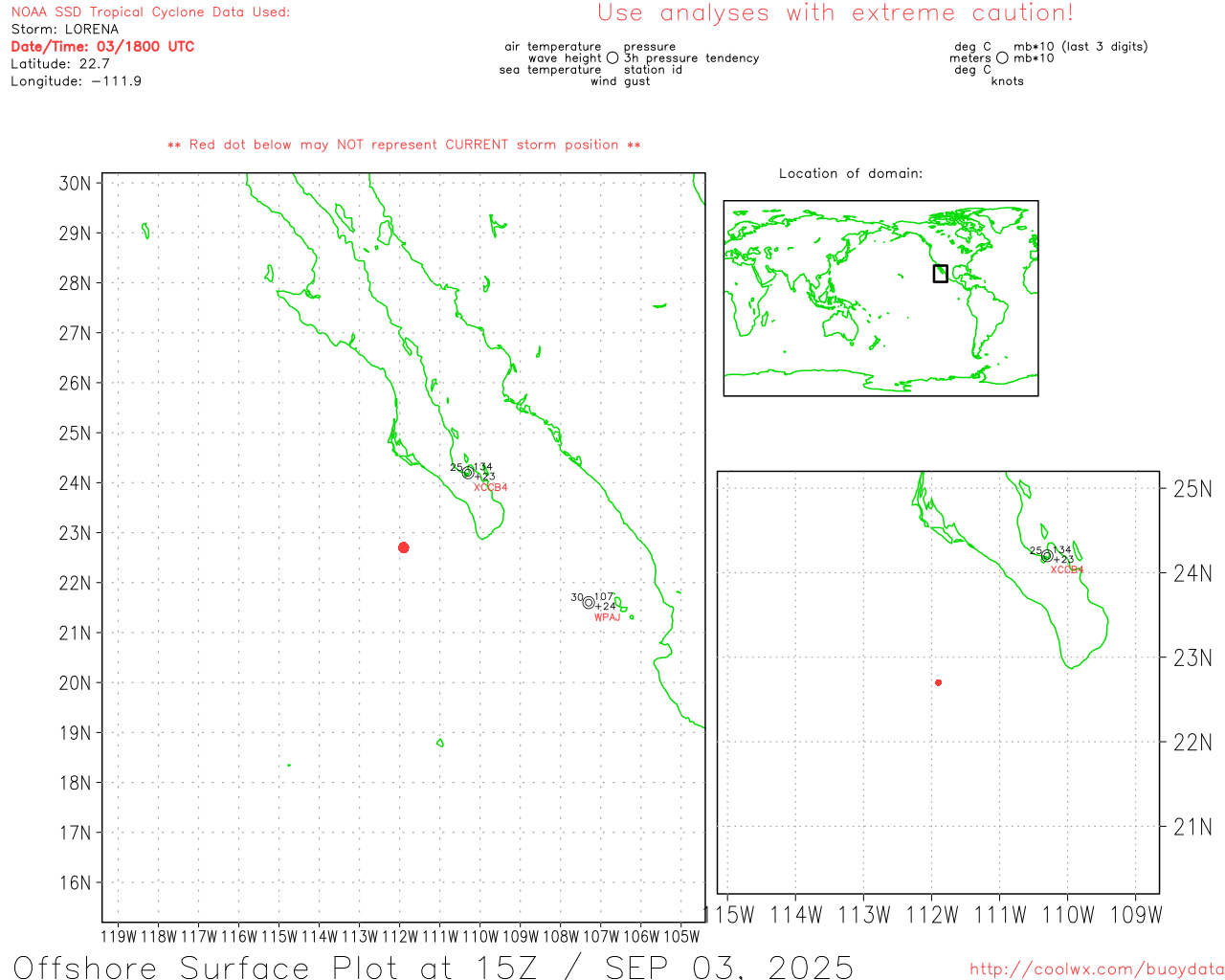The height and width of the screenshot is (980, 1225).
Task: Click the red 'WPAJ' station label
Action: point(607,617)
